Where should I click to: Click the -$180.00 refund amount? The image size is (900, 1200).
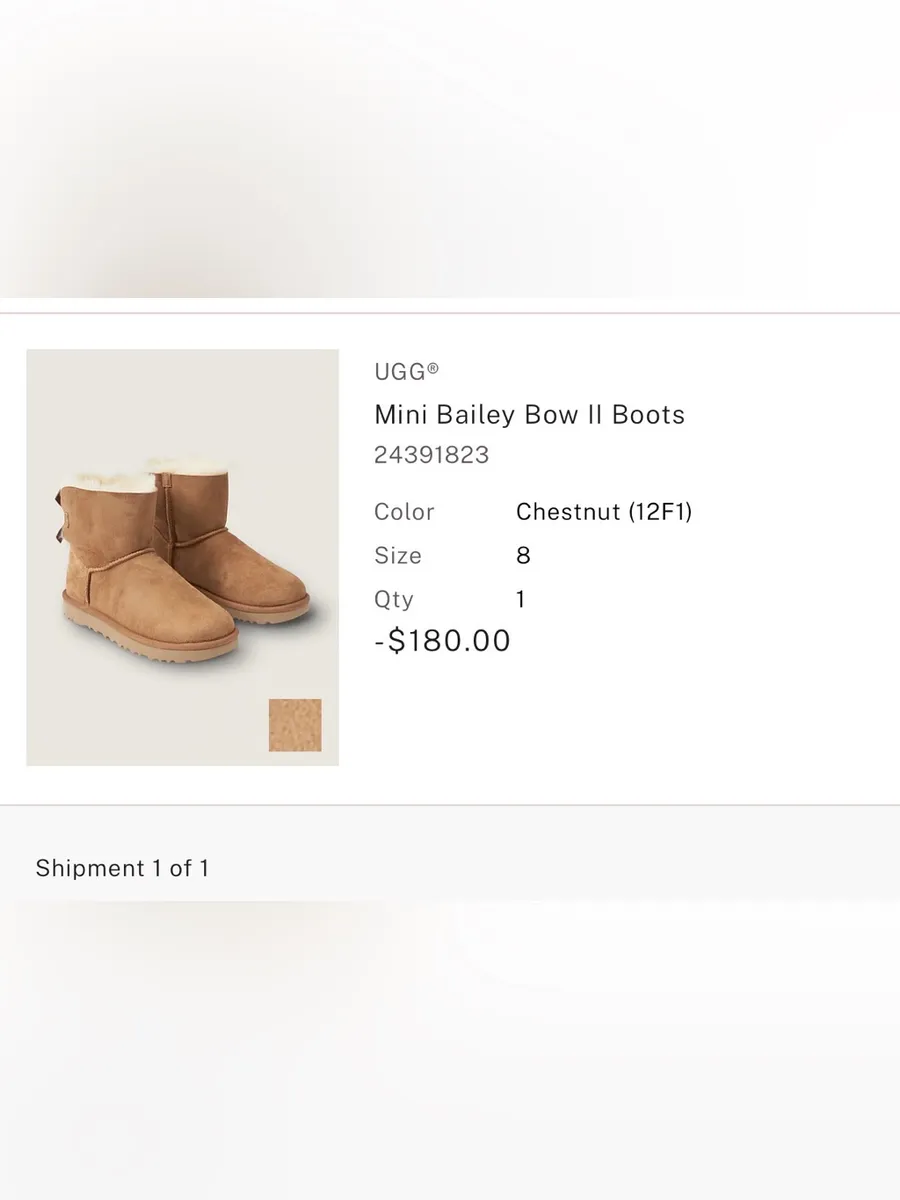(442, 641)
